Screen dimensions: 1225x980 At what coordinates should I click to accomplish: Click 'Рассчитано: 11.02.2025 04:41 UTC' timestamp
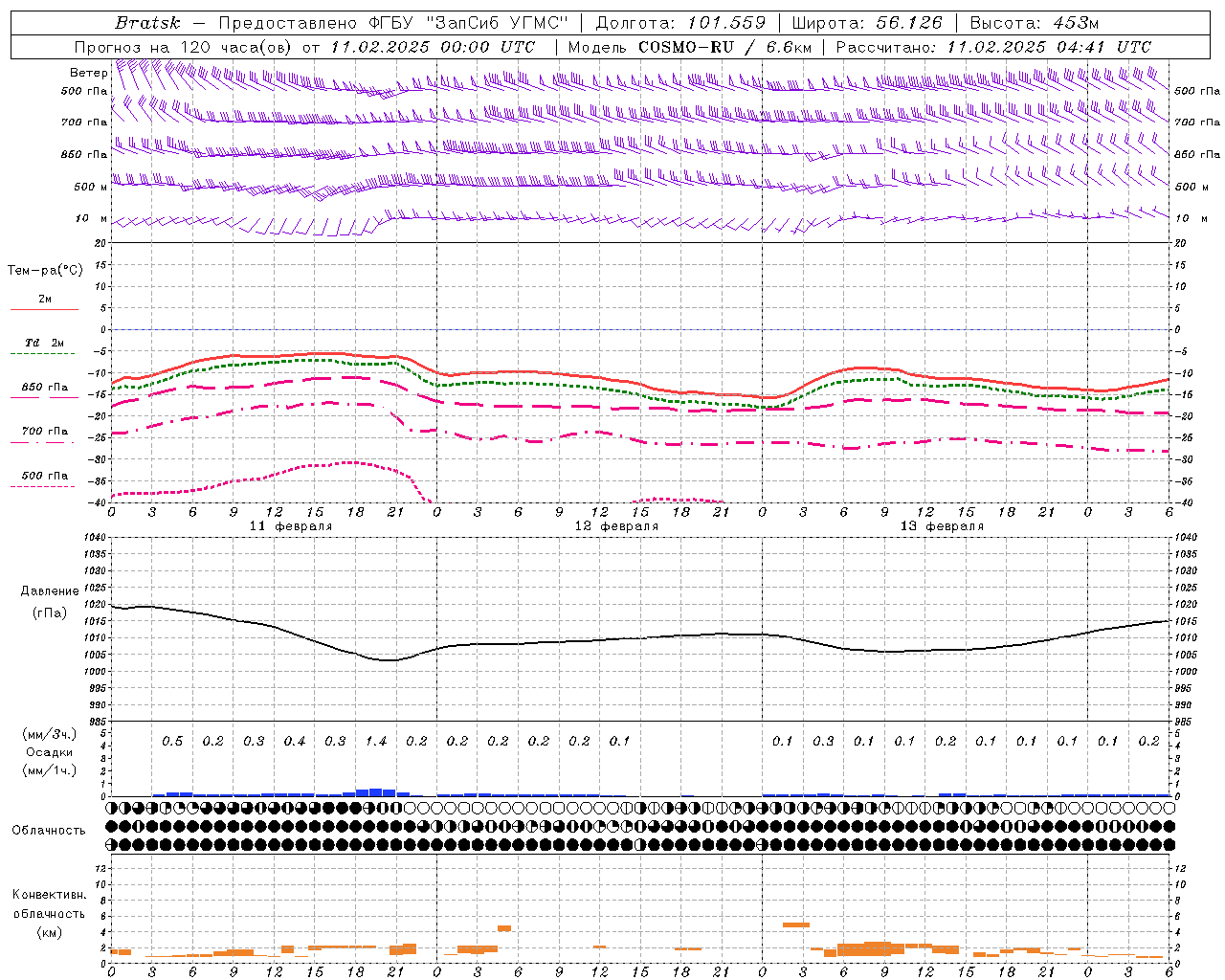[993, 47]
